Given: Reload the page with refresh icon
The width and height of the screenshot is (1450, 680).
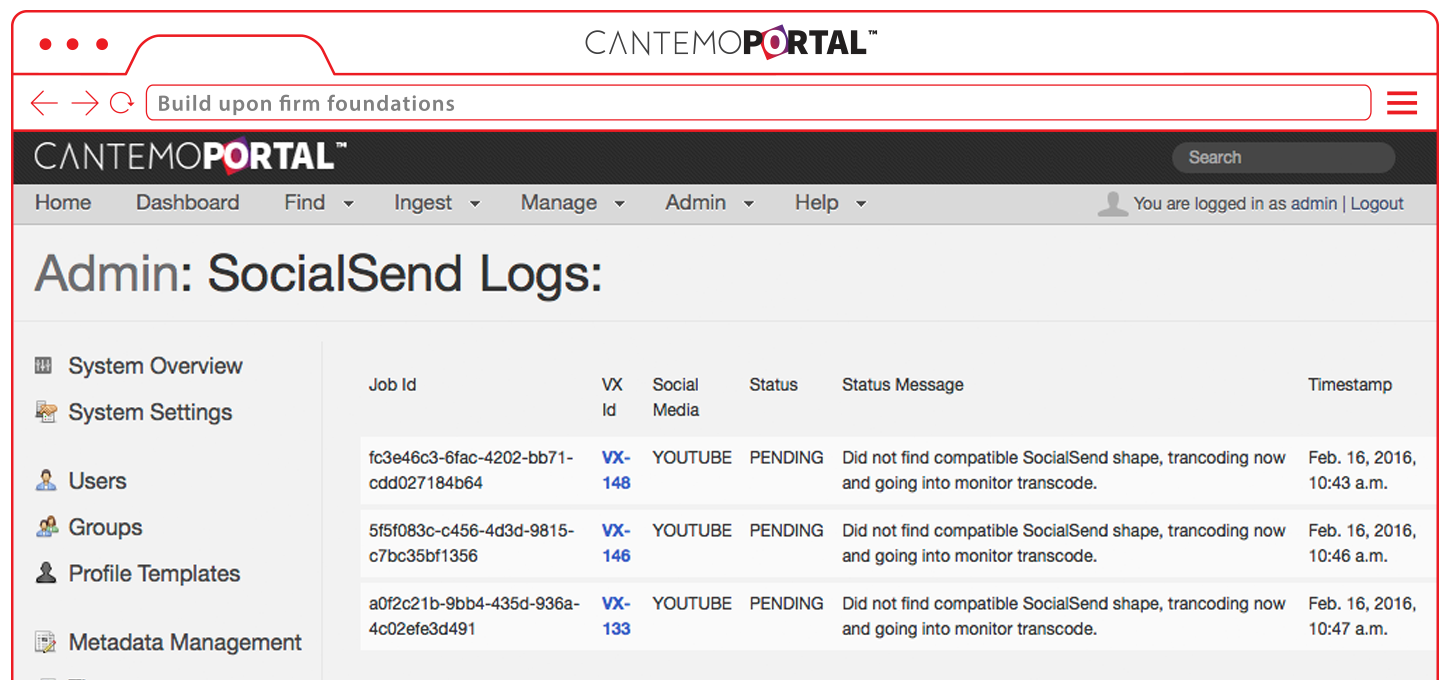Looking at the screenshot, I should (122, 102).
